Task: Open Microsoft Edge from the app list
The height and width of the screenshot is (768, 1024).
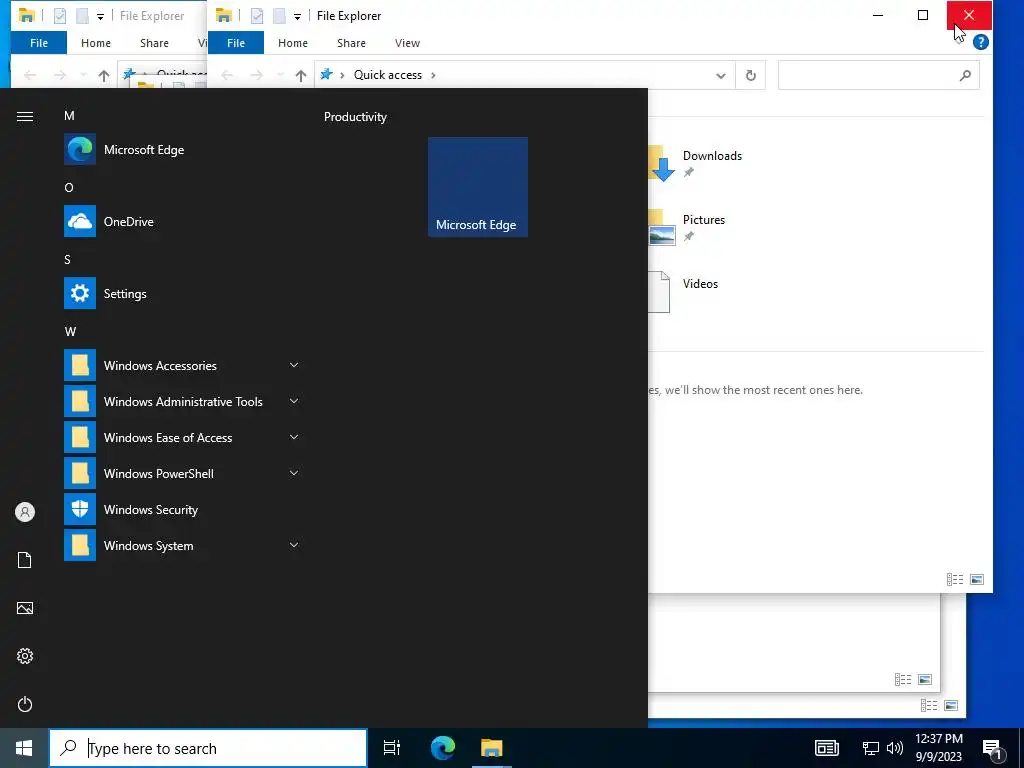Action: point(183,150)
